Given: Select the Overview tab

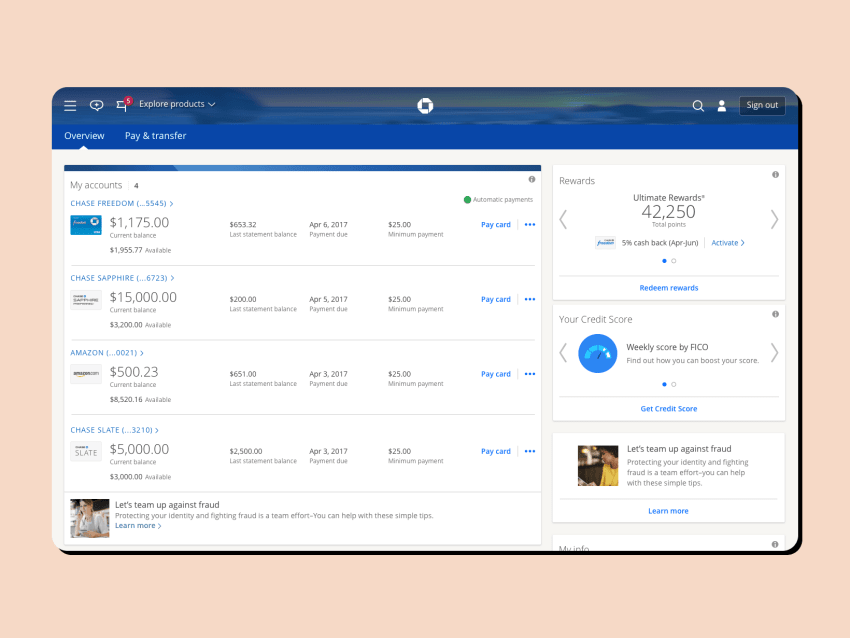Looking at the screenshot, I should tap(84, 135).
